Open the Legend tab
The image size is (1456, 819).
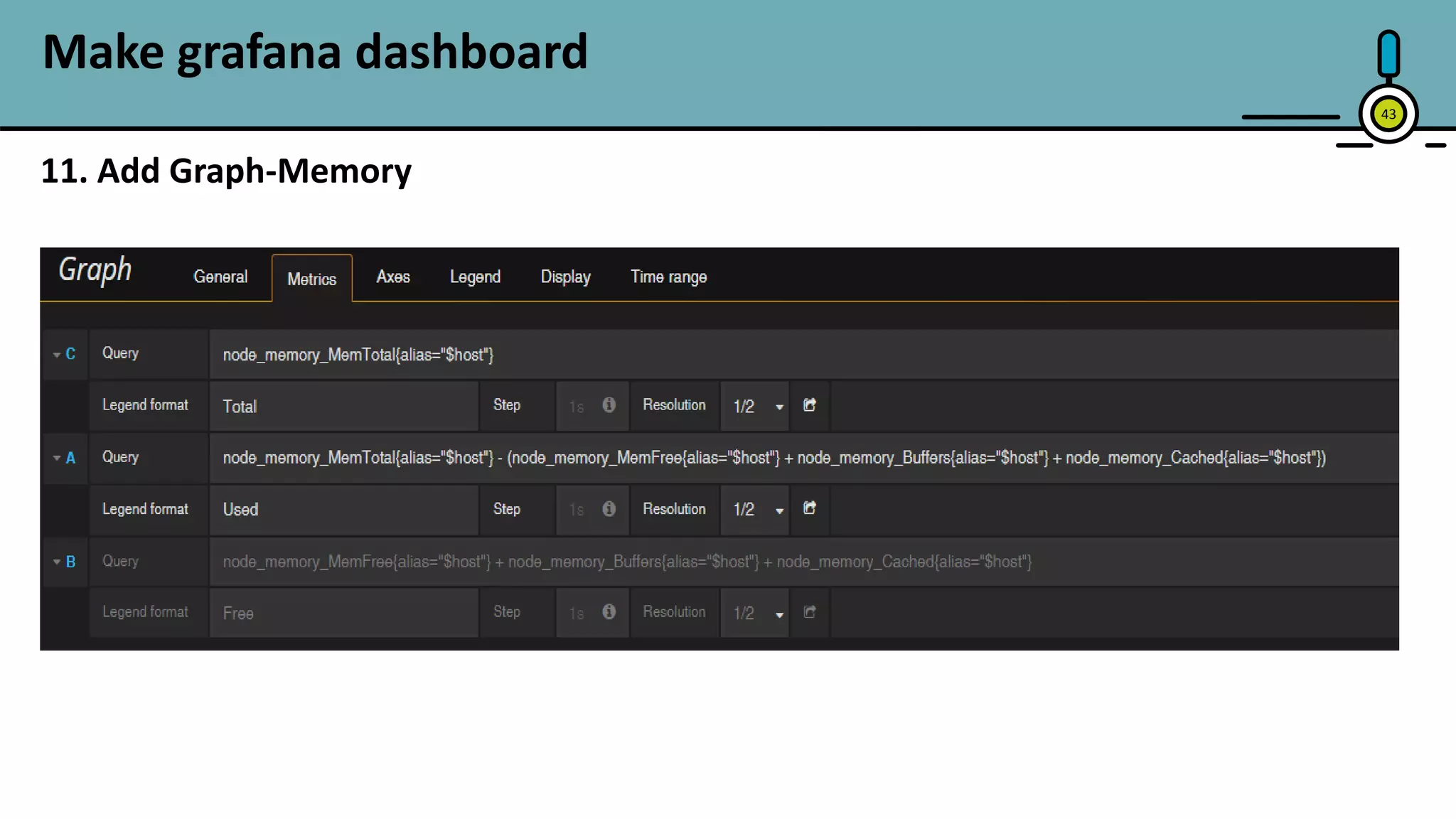tap(475, 277)
